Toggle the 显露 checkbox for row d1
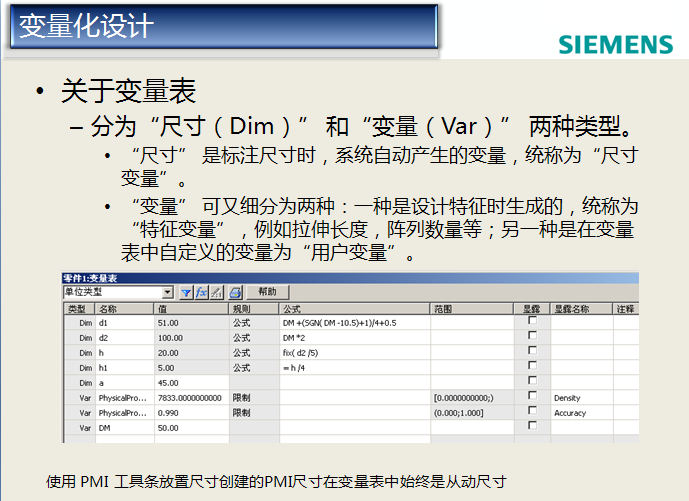The height and width of the screenshot is (501, 689). tap(532, 321)
